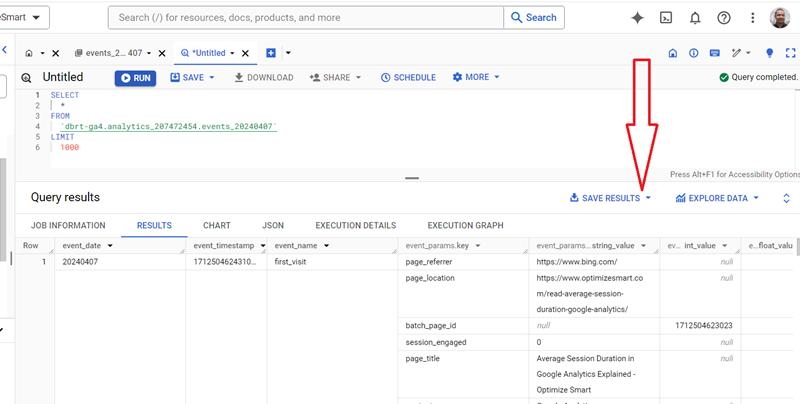The height and width of the screenshot is (404, 800).
Task: Toggle full screen editor mode
Action: 790,53
